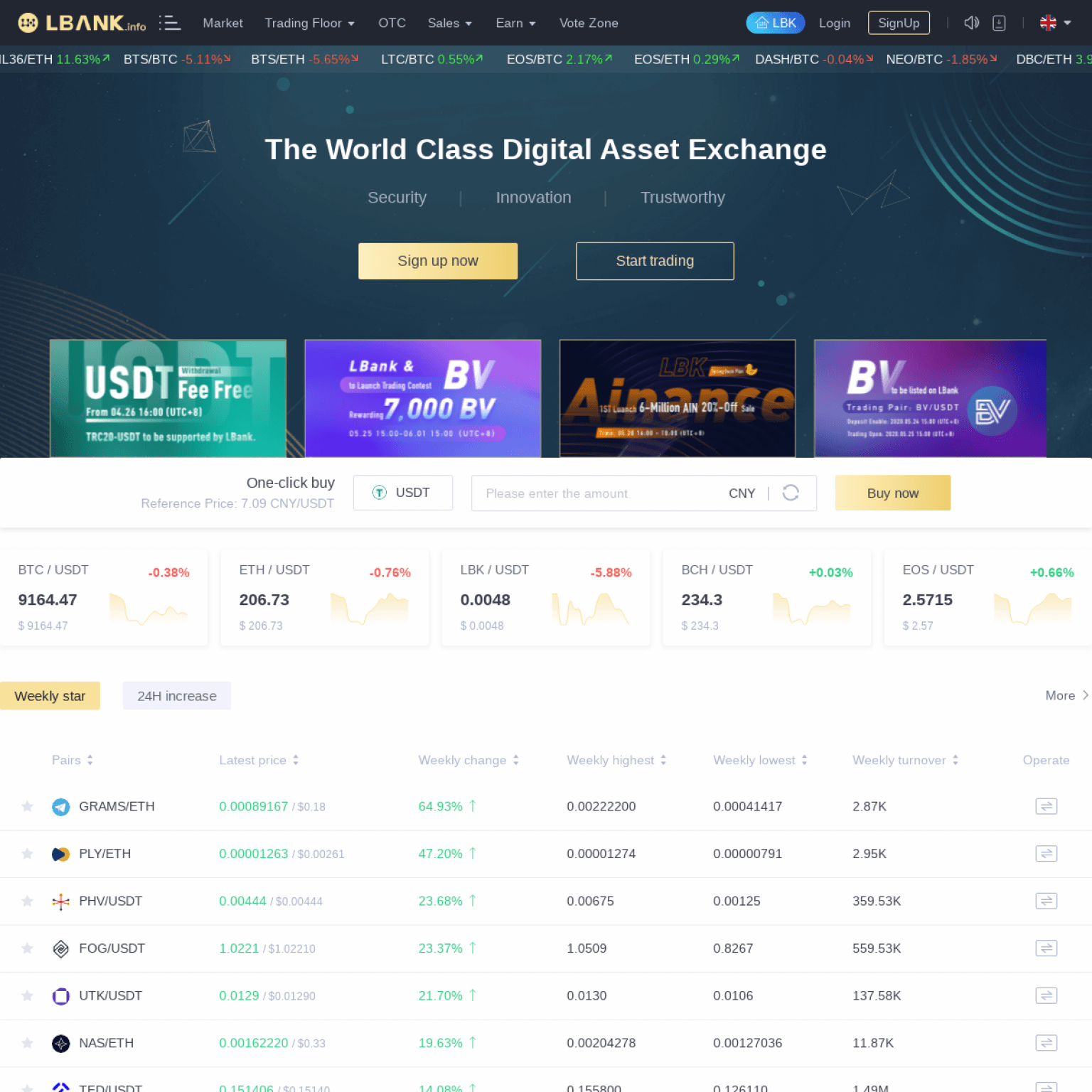This screenshot has height=1092, width=1092.
Task: Click the Login link
Action: tap(835, 23)
